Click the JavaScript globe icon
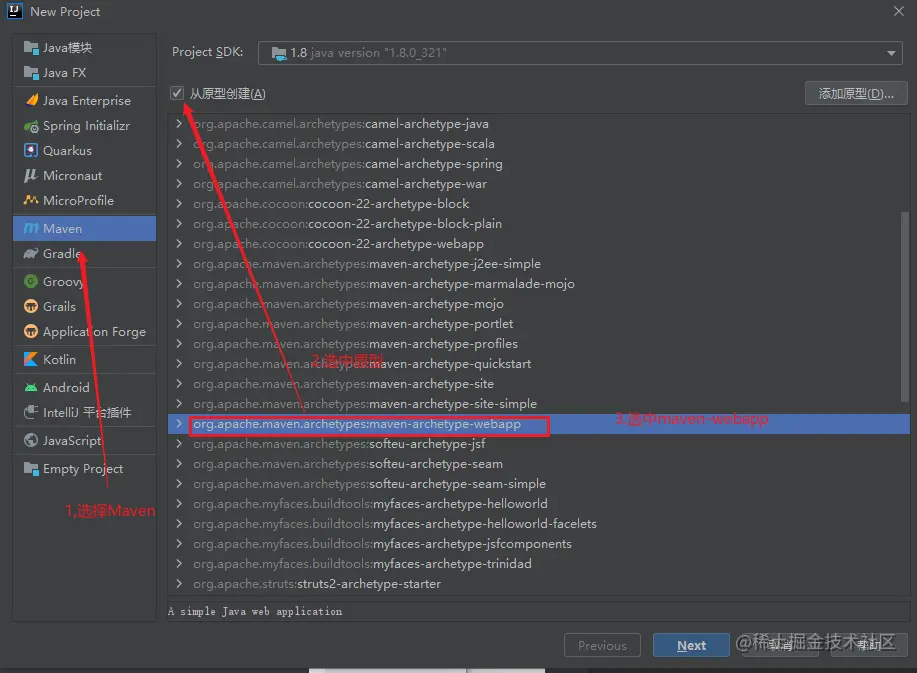The width and height of the screenshot is (917, 673). pyautogui.click(x=31, y=440)
